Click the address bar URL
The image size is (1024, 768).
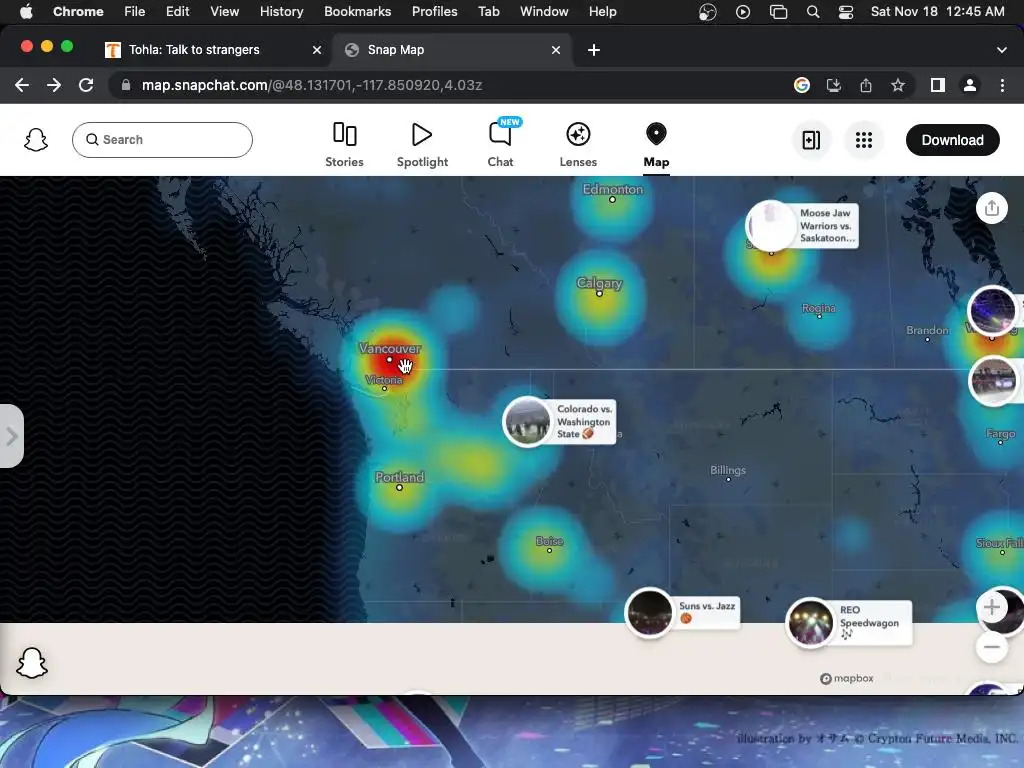[312, 85]
